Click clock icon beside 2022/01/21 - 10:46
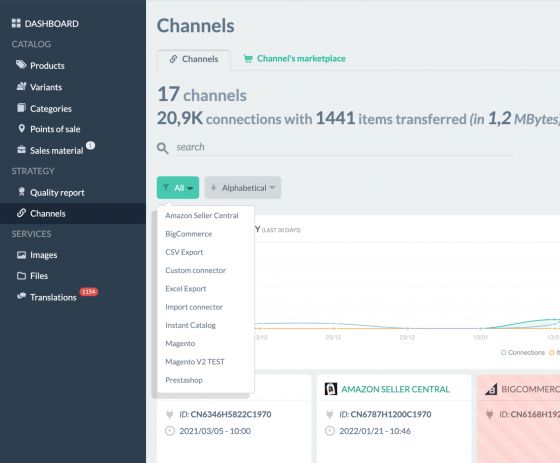The image size is (560, 463). 330,431
